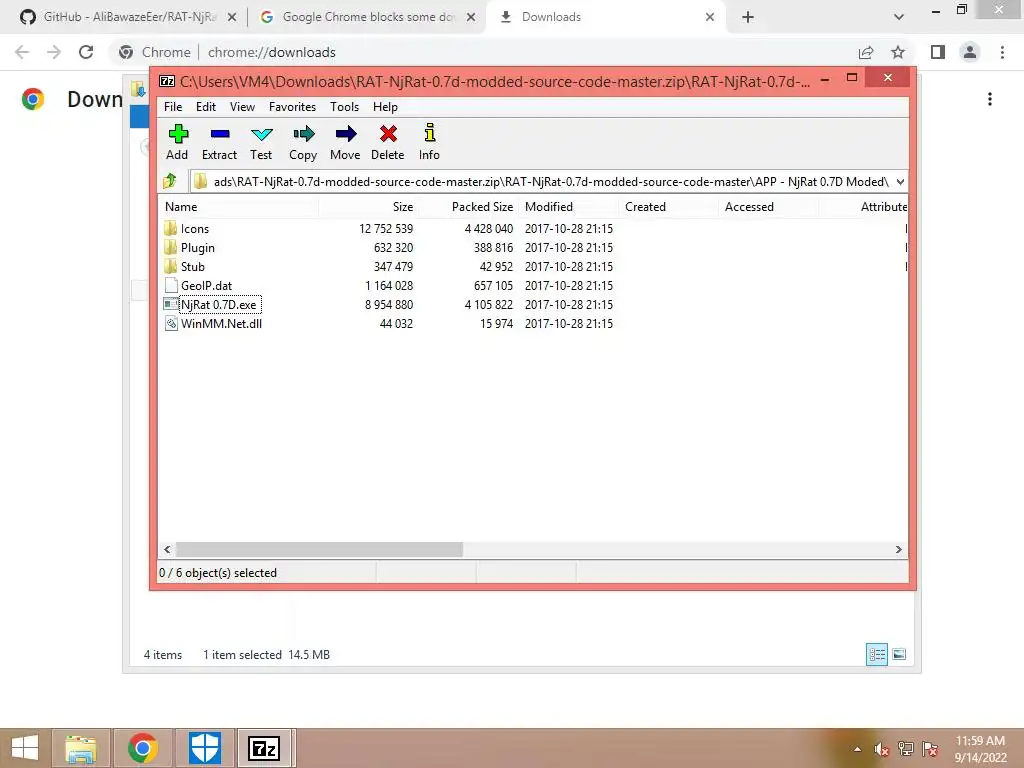Close the Downloads tab
Viewport: 1024px width, 768px height.
point(710,17)
